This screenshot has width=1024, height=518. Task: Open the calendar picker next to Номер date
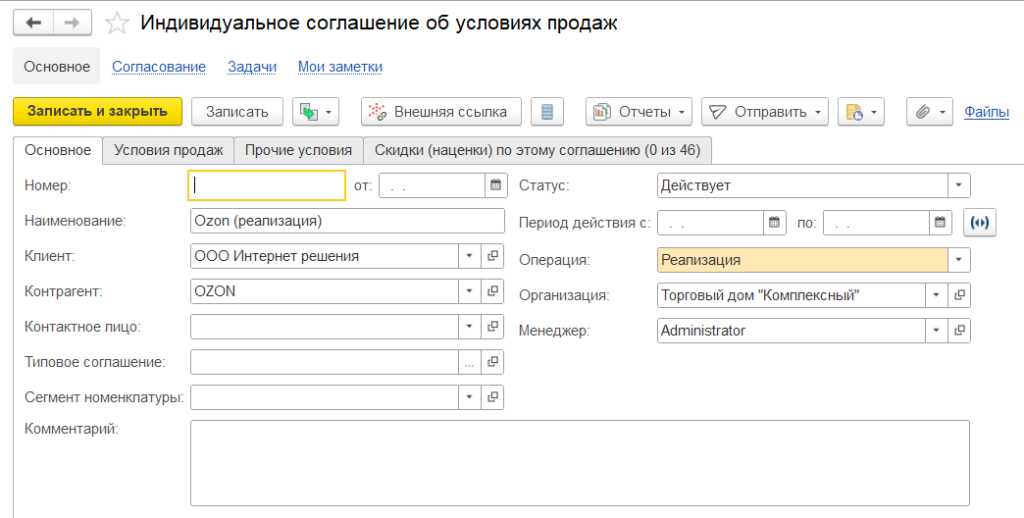(494, 185)
